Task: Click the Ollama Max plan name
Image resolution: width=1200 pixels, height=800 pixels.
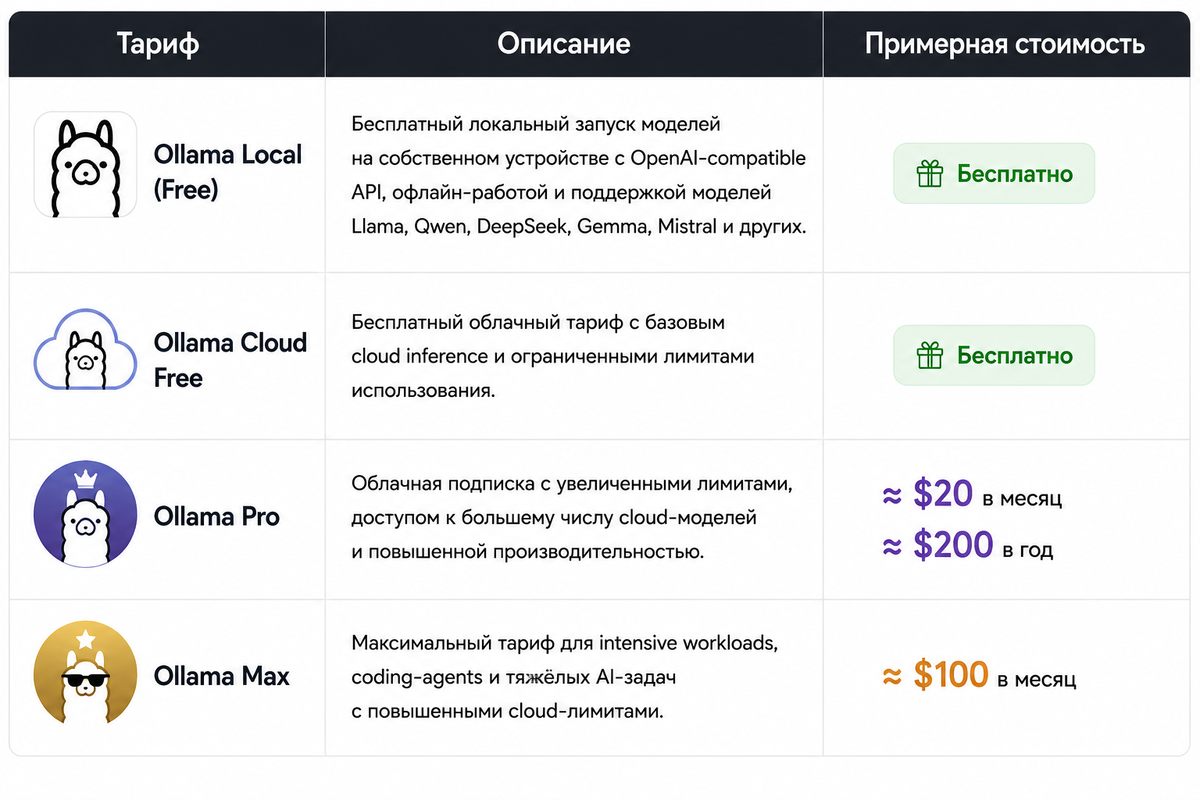Action: [221, 676]
